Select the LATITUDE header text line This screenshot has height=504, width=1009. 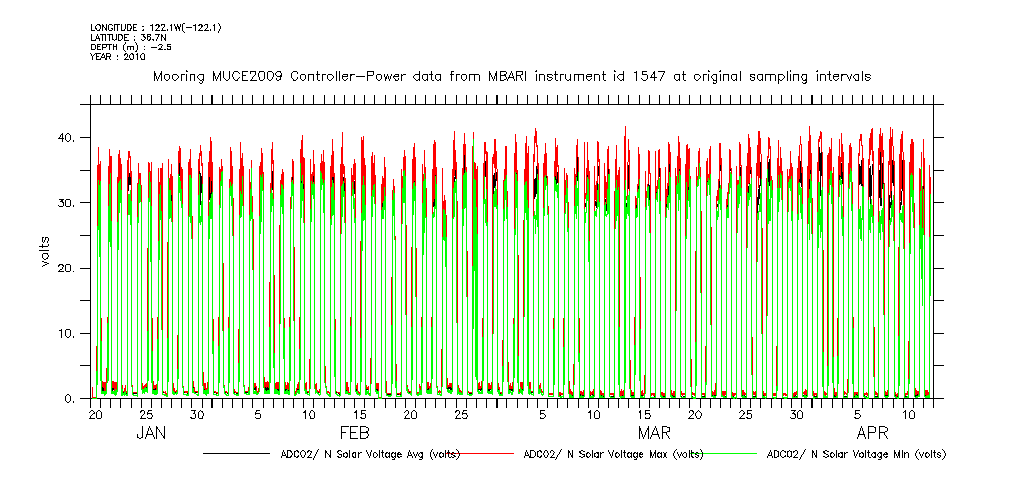pyautogui.click(x=127, y=36)
